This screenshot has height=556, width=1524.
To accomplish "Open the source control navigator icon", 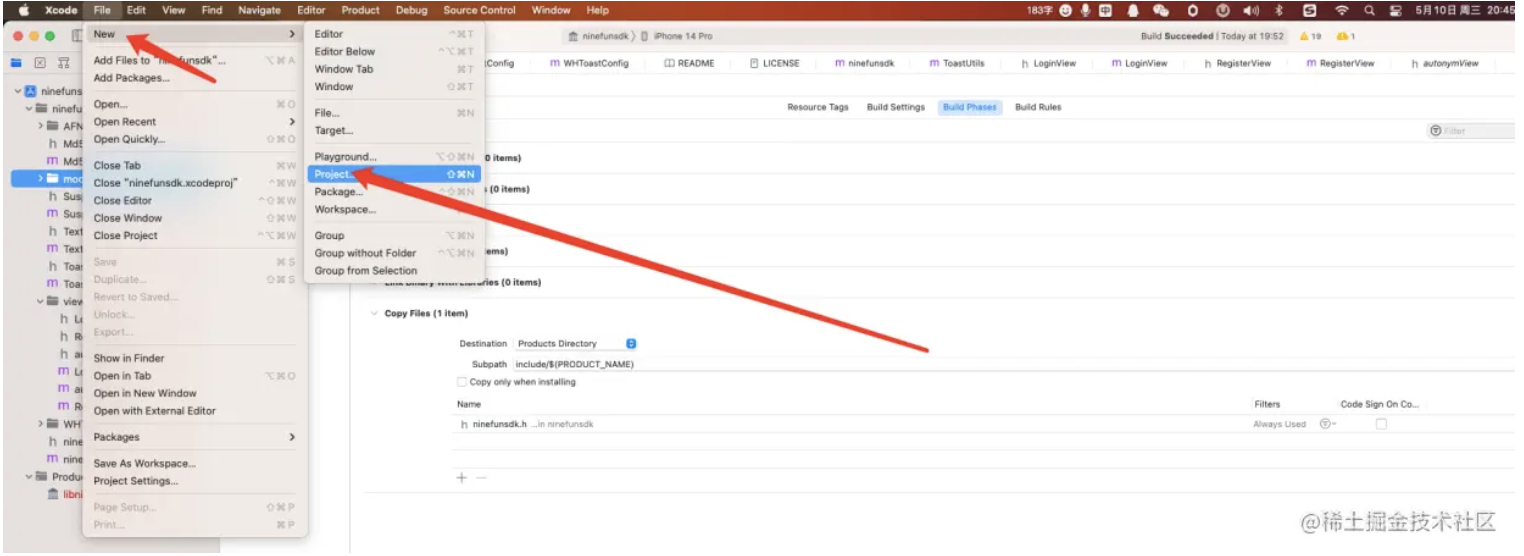I will coord(39,62).
